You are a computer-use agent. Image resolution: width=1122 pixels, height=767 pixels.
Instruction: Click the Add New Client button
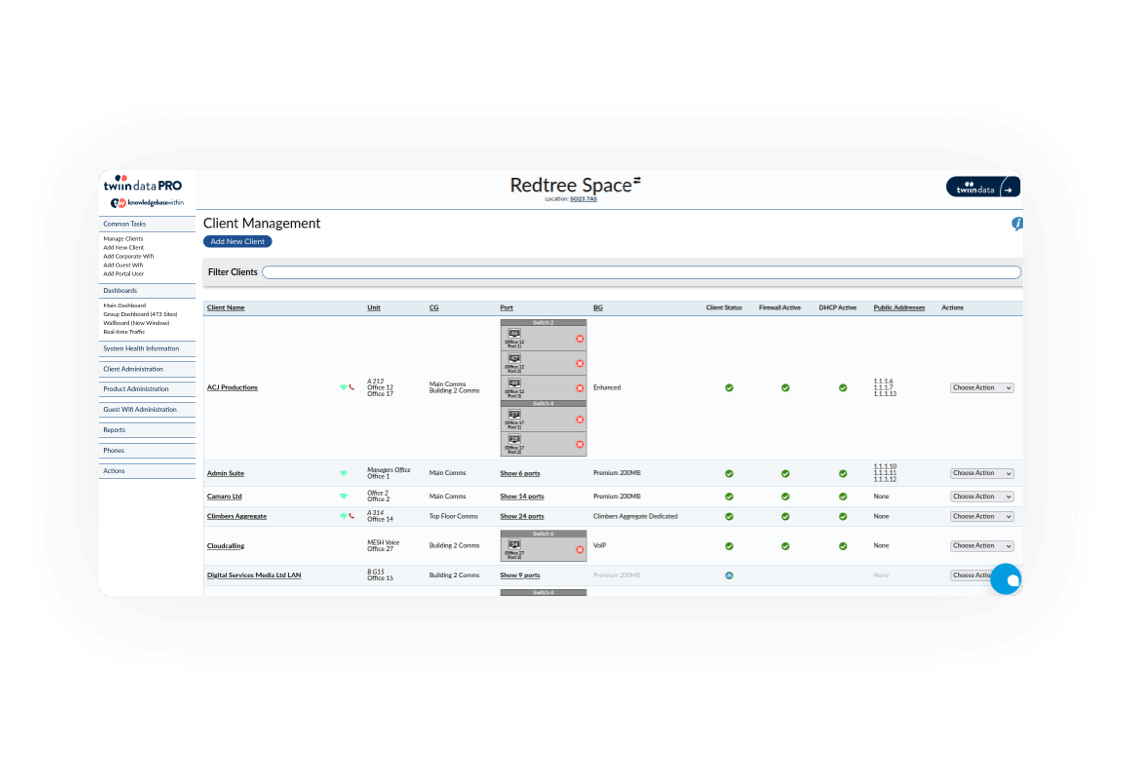pyautogui.click(x=238, y=242)
